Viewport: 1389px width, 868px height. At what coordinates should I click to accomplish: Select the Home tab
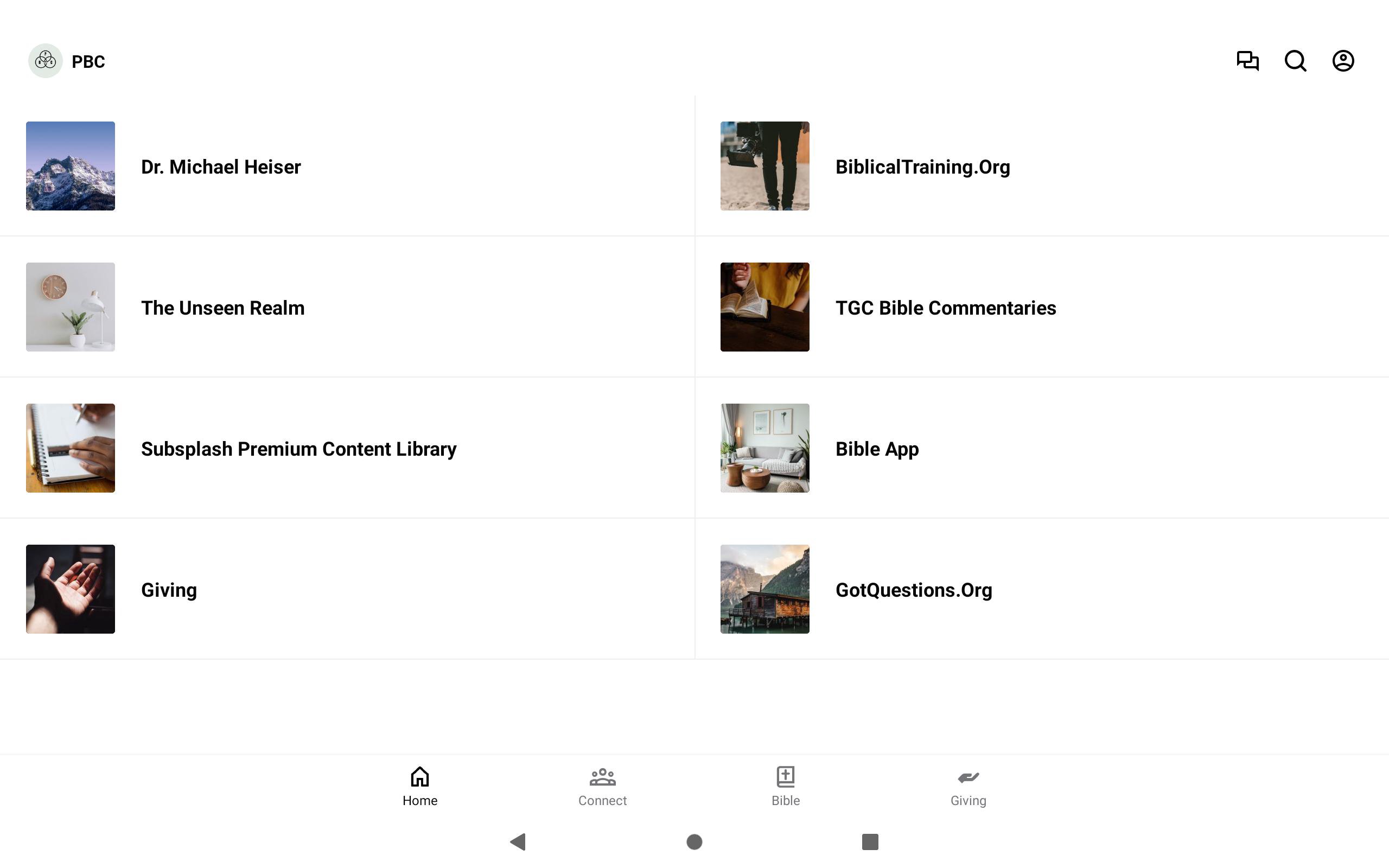[x=419, y=786]
